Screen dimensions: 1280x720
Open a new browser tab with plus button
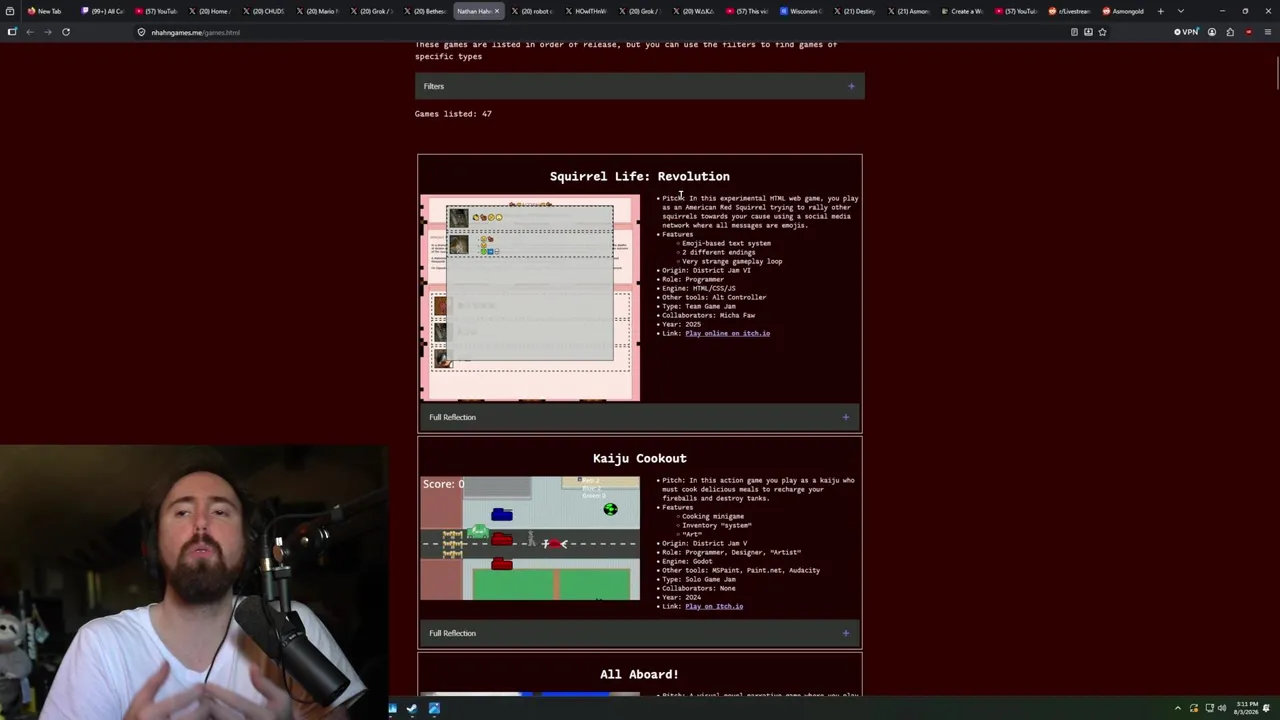1160,11
